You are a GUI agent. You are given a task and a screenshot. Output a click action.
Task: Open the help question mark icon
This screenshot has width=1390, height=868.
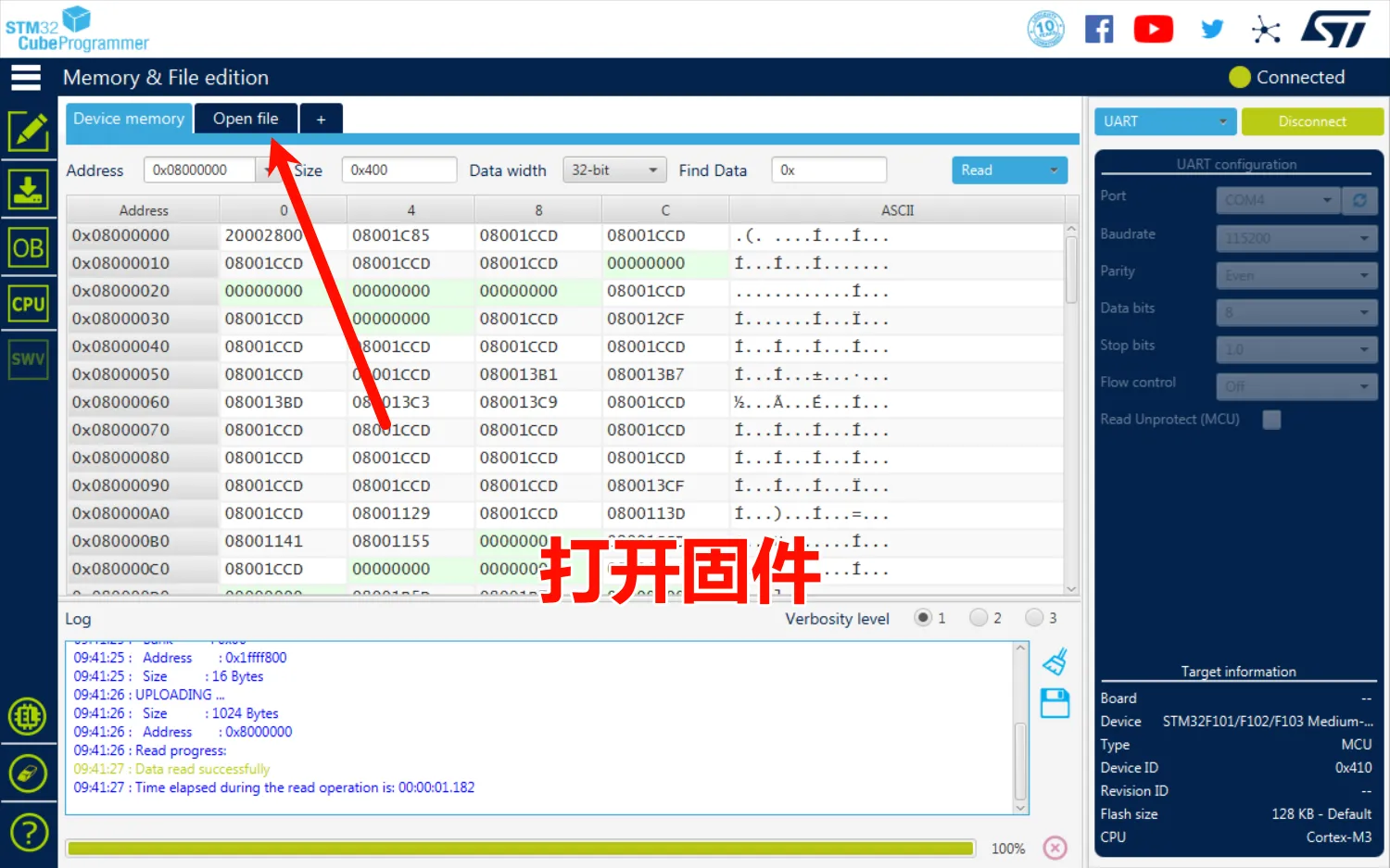click(x=29, y=832)
